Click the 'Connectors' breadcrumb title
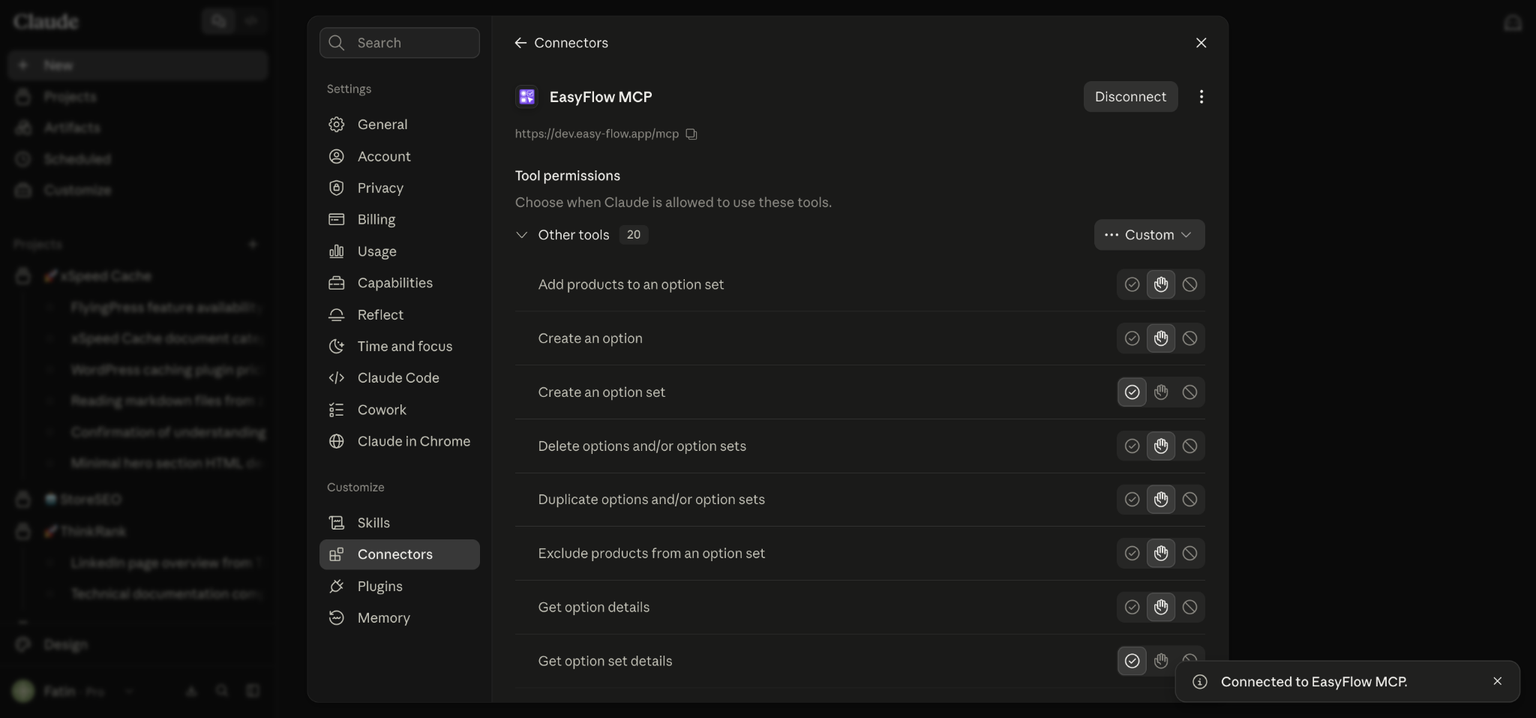The height and width of the screenshot is (718, 1536). (571, 43)
